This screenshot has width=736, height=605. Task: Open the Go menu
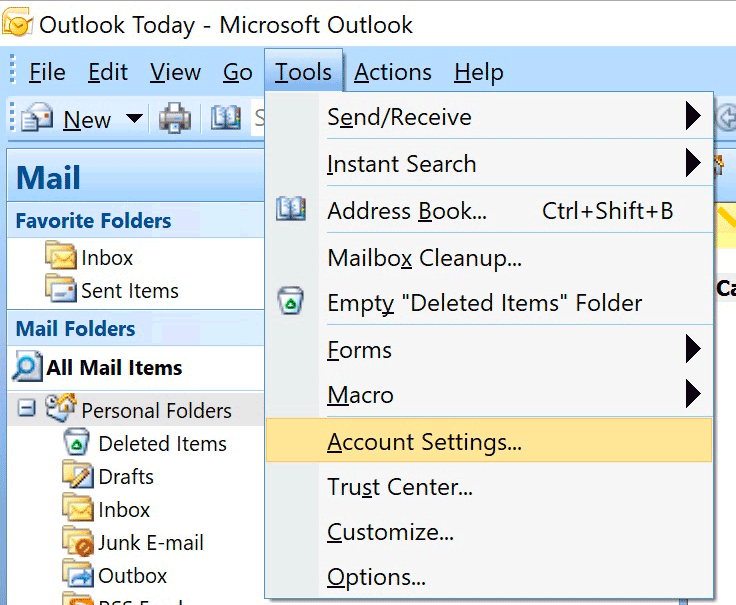(238, 72)
